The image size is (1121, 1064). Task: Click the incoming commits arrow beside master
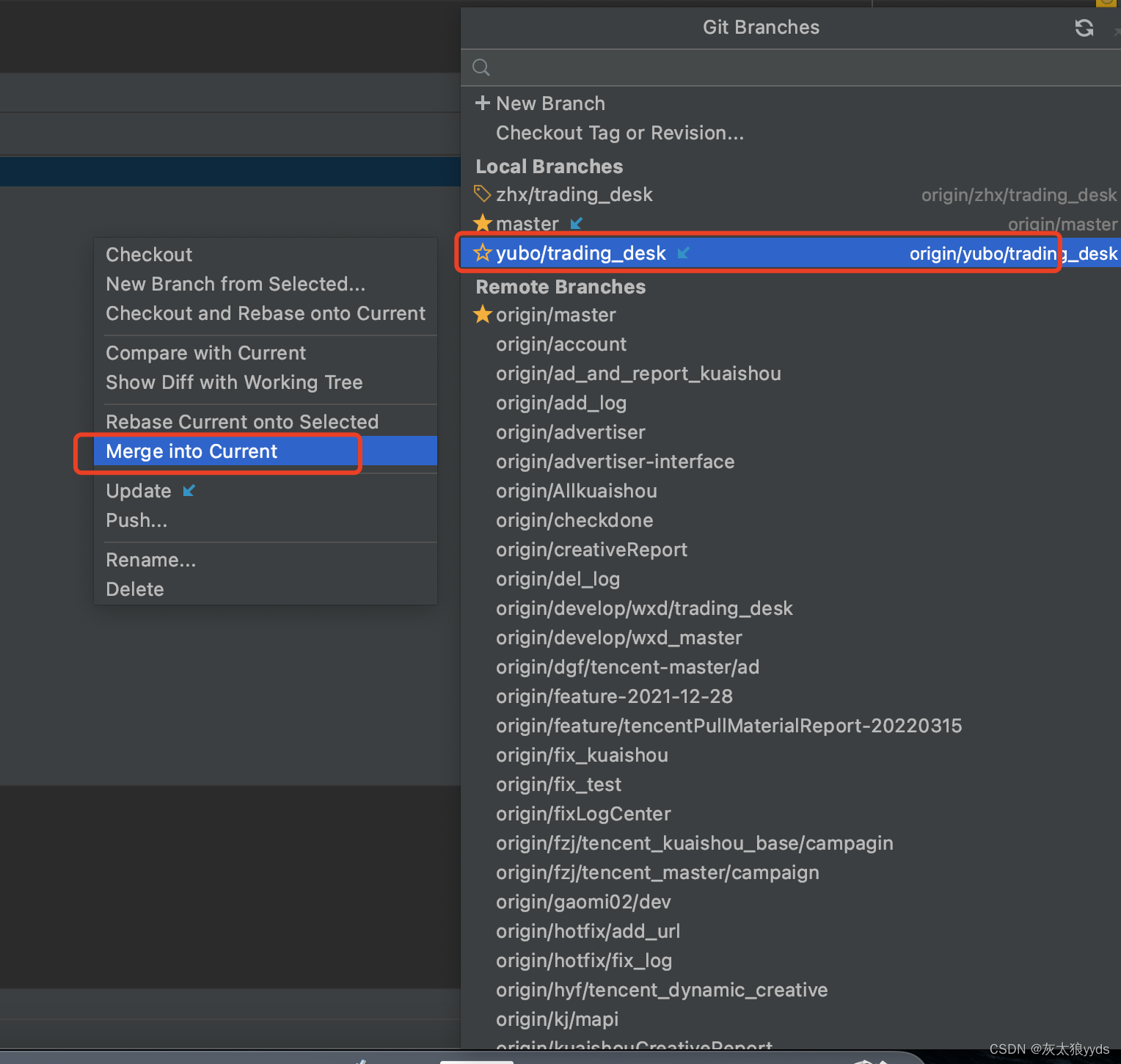[576, 223]
